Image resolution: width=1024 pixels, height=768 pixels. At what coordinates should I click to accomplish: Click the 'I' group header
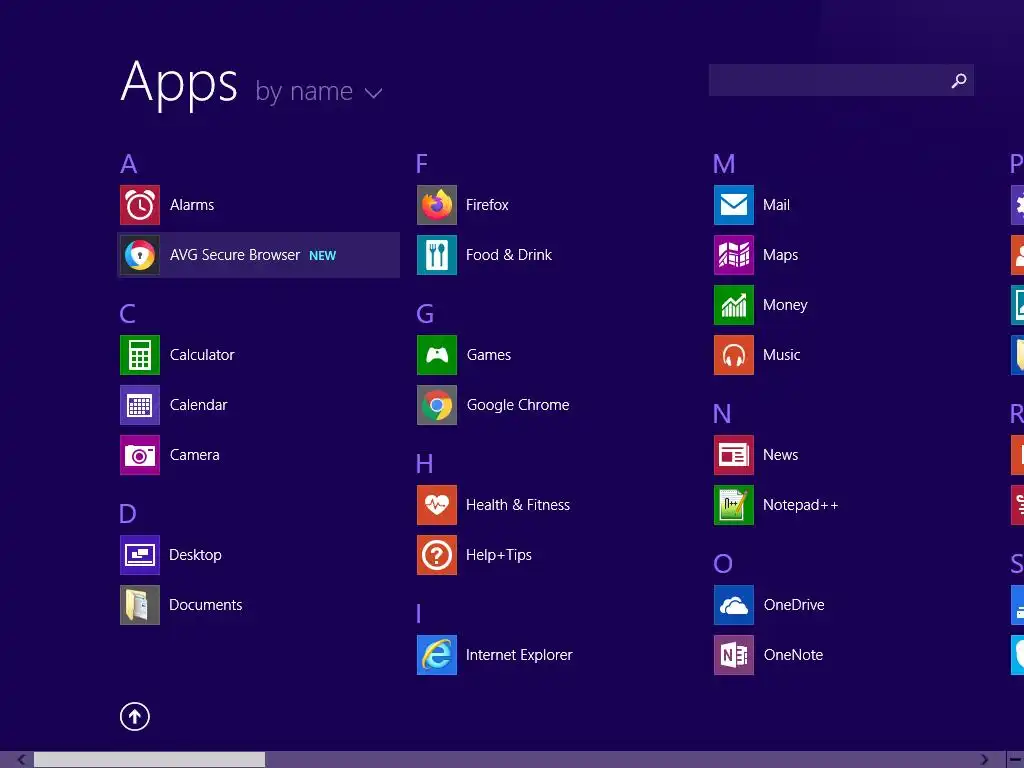point(419,614)
